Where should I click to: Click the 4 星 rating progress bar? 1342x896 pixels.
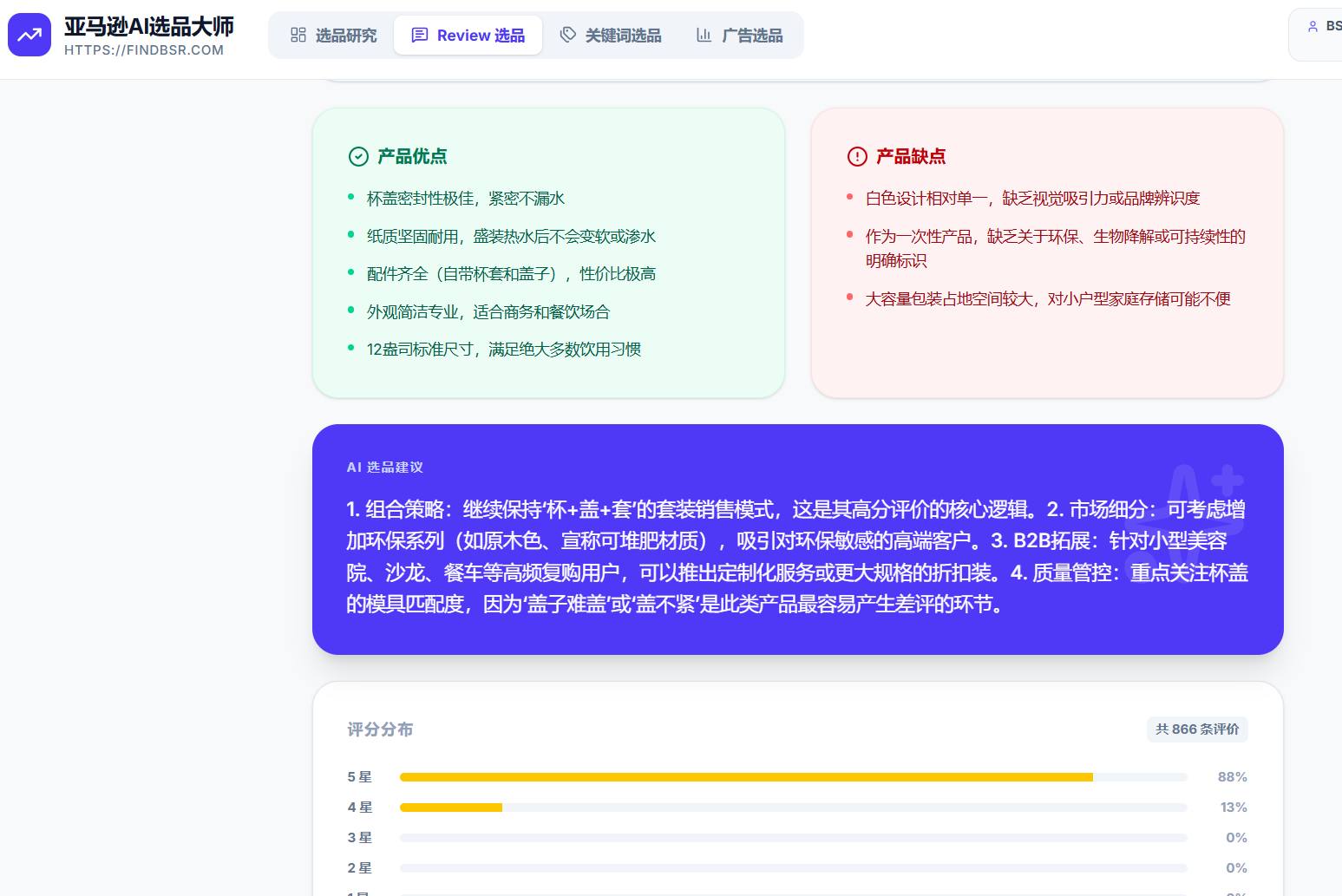793,808
